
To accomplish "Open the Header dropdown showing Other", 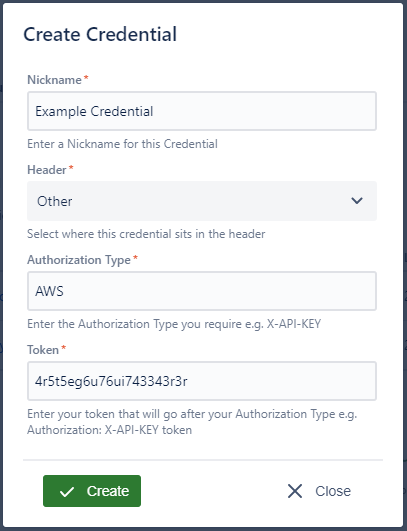I will (x=202, y=201).
